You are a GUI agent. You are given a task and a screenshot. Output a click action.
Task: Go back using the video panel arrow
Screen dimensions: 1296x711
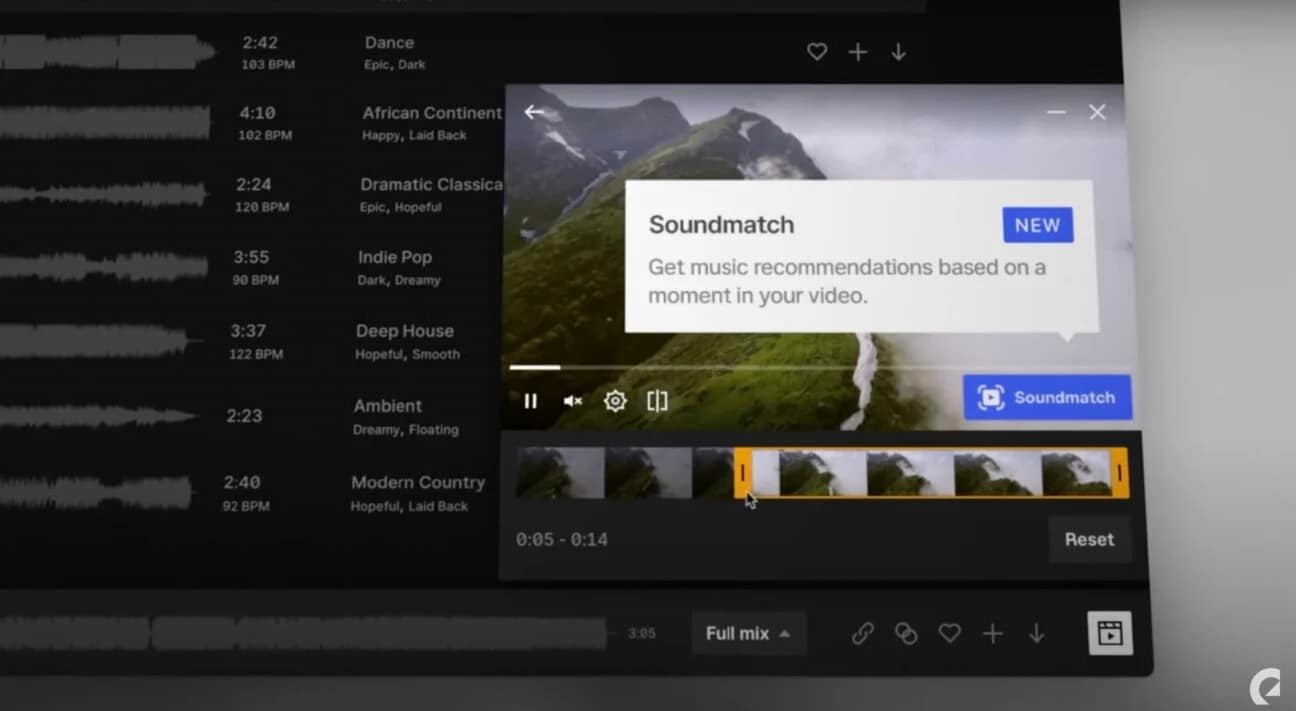(x=535, y=112)
